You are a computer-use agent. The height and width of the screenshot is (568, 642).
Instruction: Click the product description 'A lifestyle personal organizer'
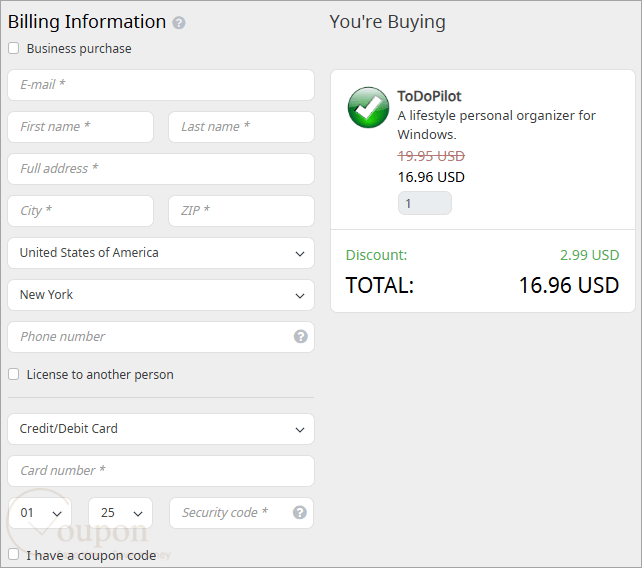(x=496, y=125)
